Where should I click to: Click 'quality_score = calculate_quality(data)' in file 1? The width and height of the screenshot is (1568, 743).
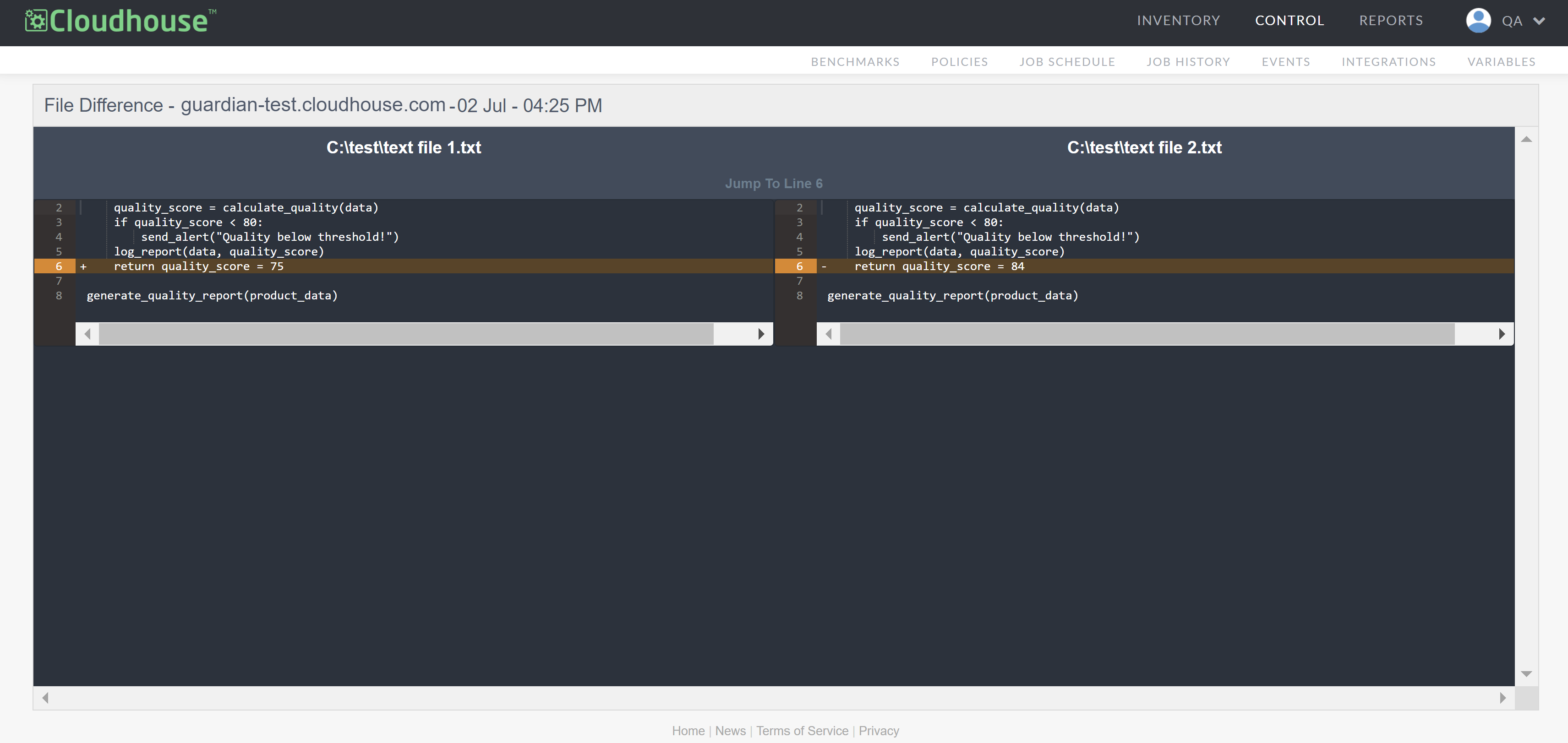(x=246, y=208)
